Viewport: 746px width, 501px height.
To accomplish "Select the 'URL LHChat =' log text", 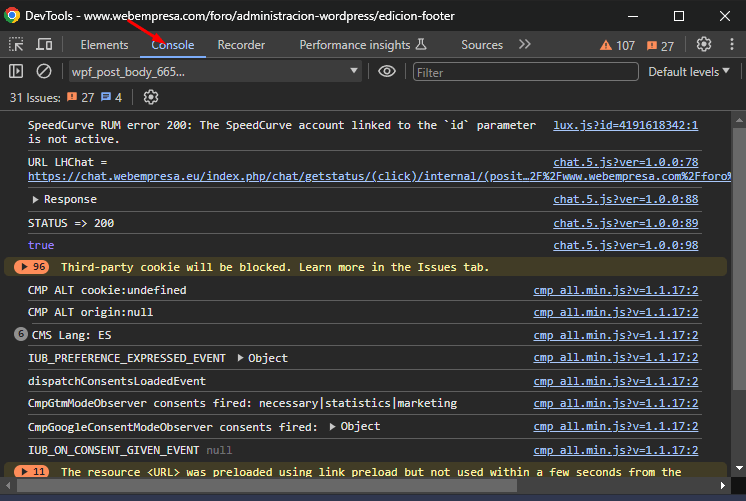I will (x=68, y=162).
